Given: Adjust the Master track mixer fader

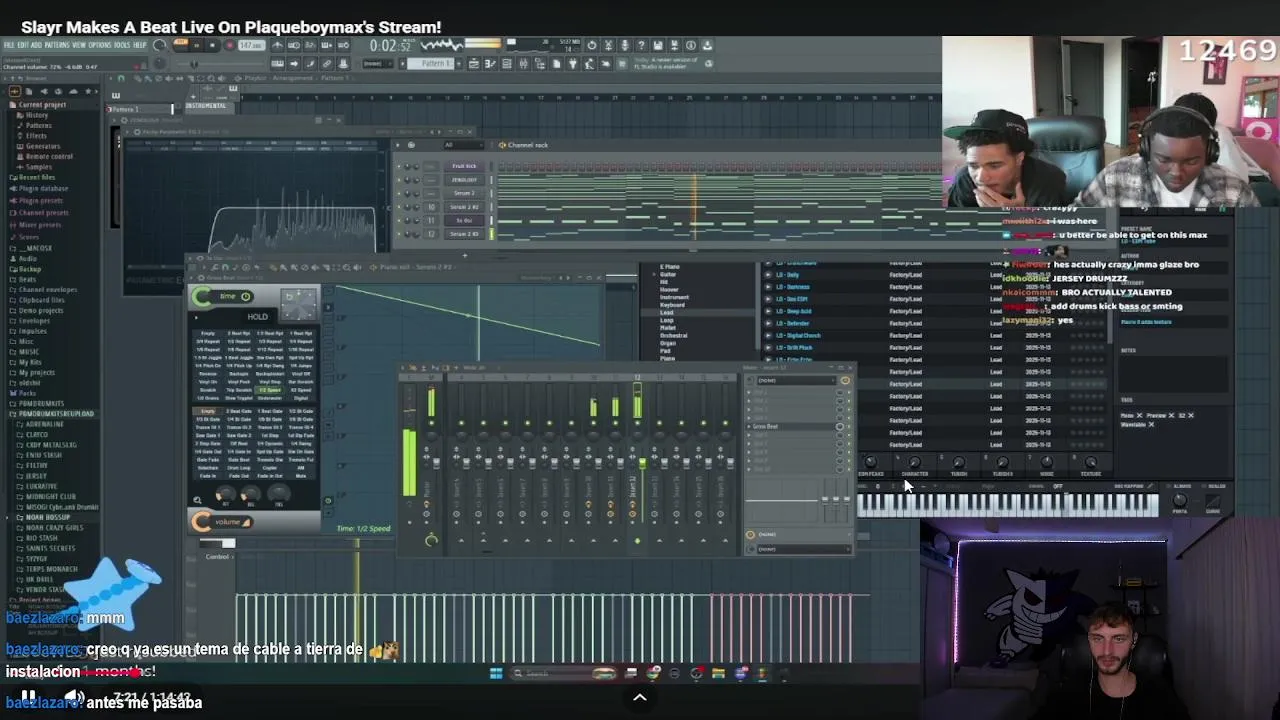Looking at the screenshot, I should click(436, 463).
